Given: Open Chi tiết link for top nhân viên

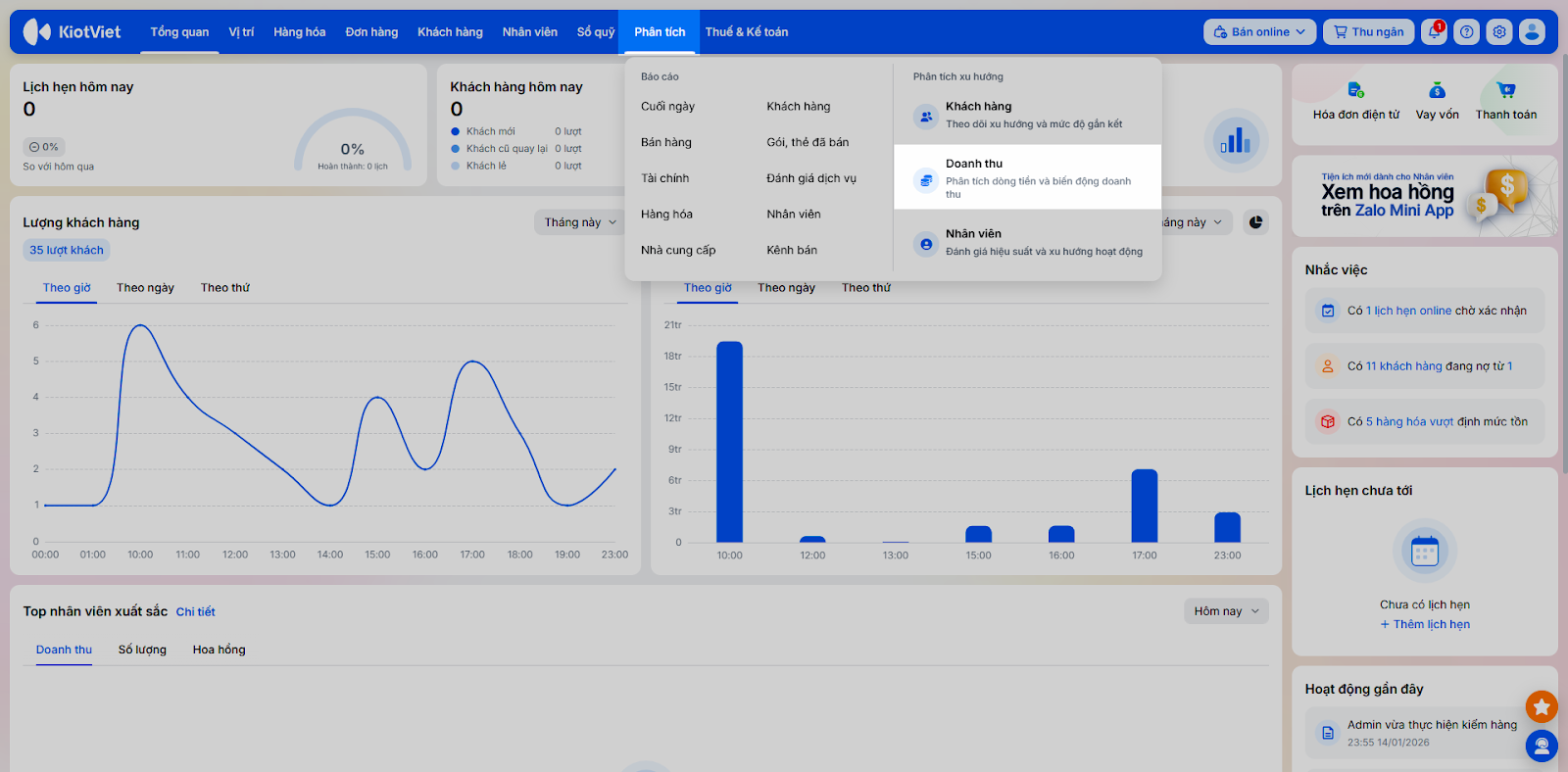Looking at the screenshot, I should (195, 612).
